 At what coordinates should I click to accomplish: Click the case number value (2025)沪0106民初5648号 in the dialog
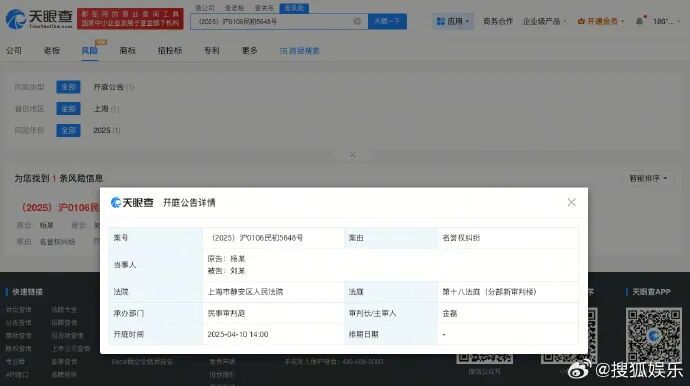[x=257, y=238]
